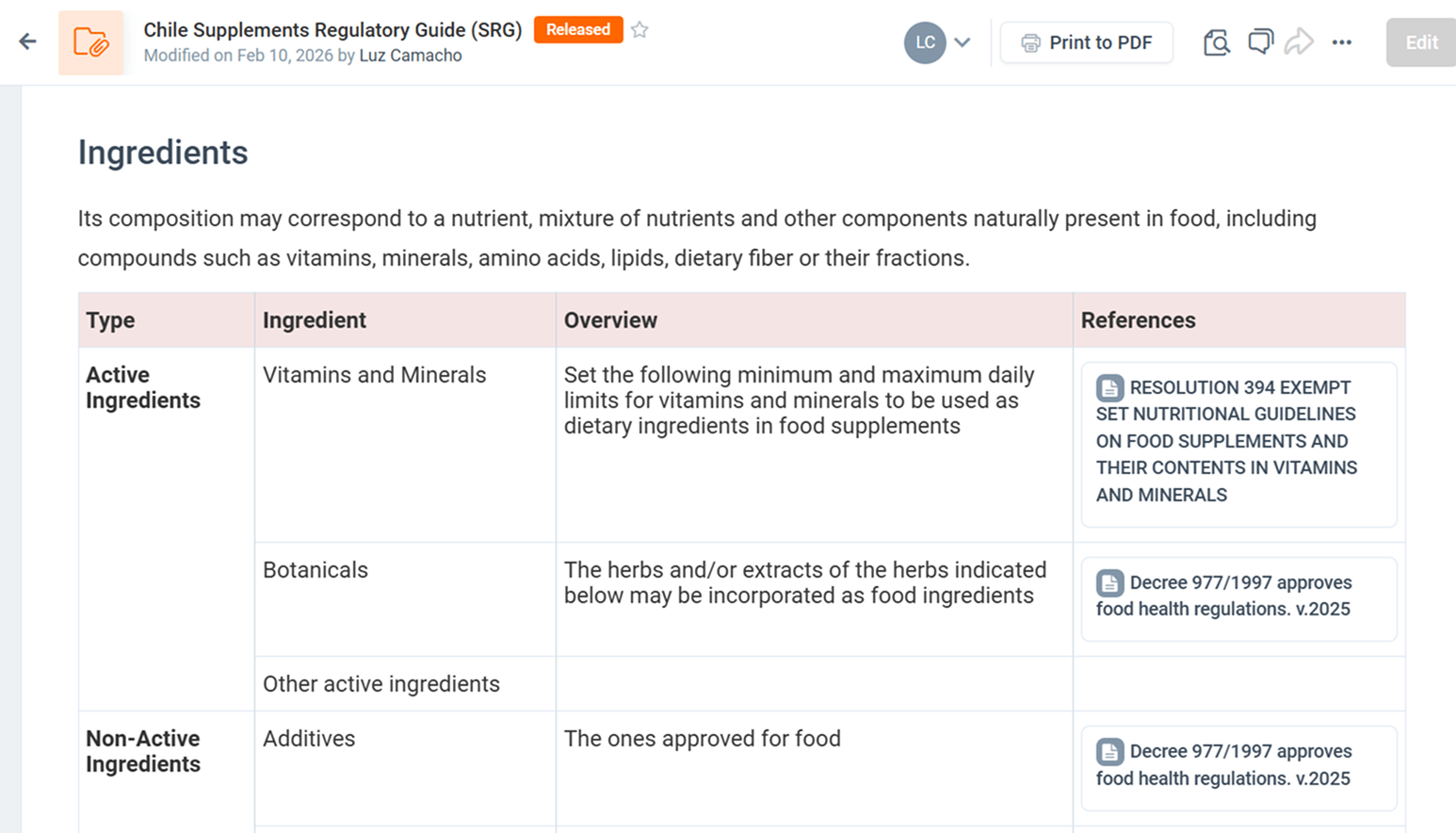Image resolution: width=1456 pixels, height=833 pixels.
Task: Click document icon in Resolution 394 reference
Action: 1109,387
